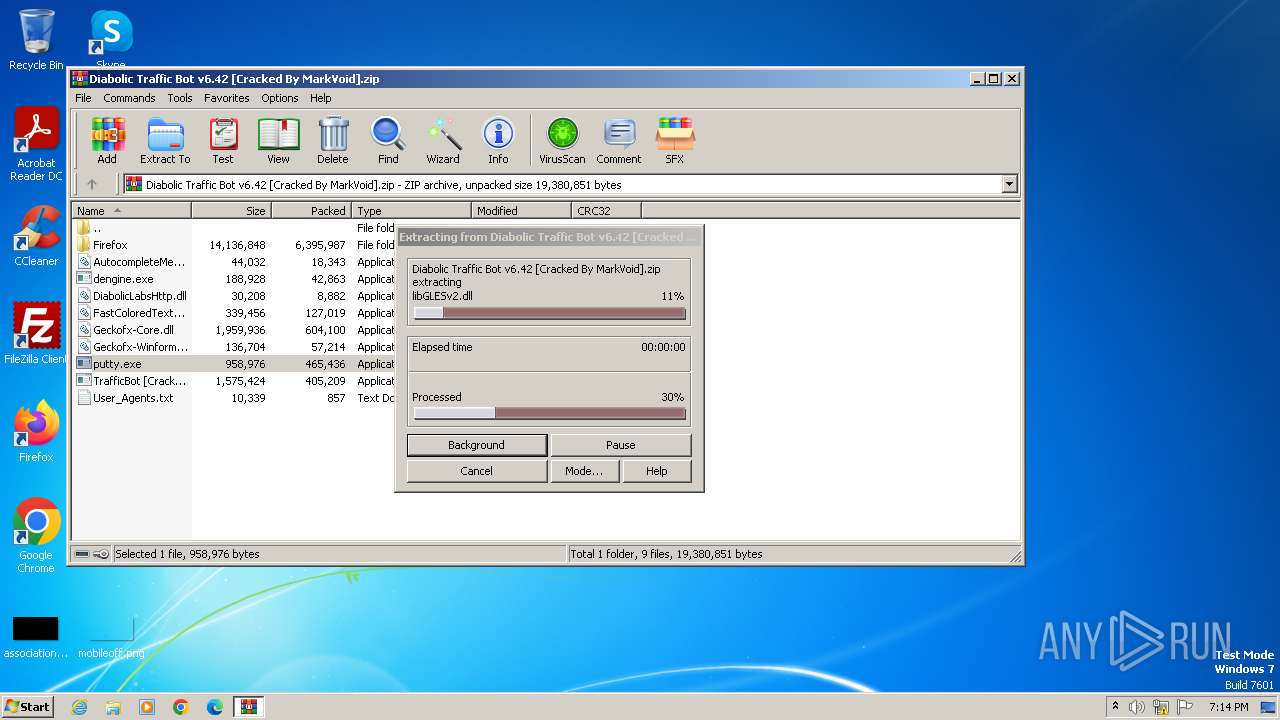Image resolution: width=1280 pixels, height=720 pixels.
Task: Click the Test archive icon
Action: tap(222, 140)
